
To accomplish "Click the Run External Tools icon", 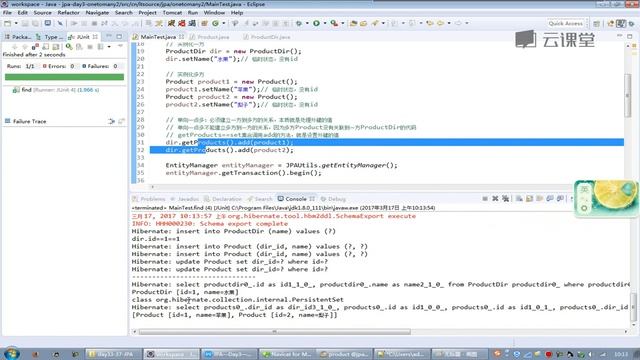I will 334,23.
